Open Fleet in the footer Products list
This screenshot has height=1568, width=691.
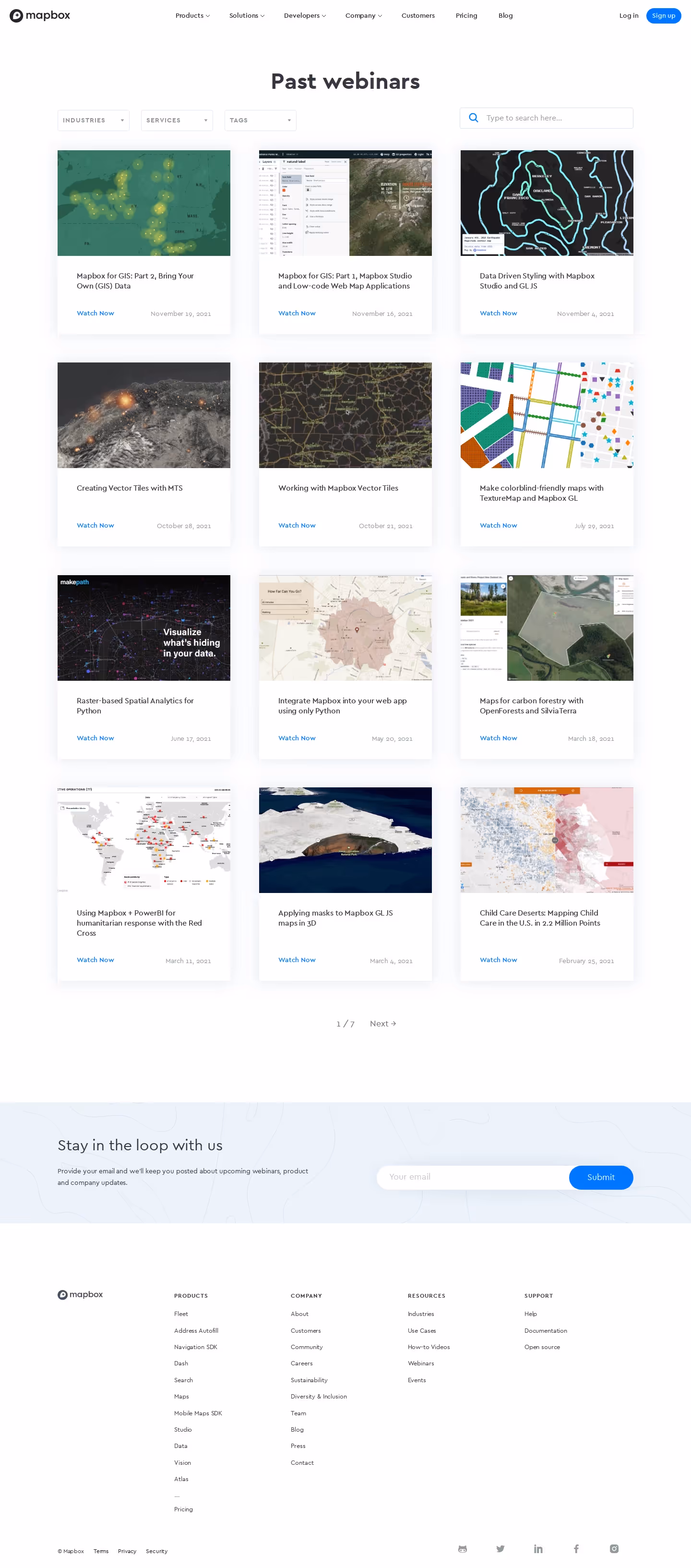(180, 1314)
